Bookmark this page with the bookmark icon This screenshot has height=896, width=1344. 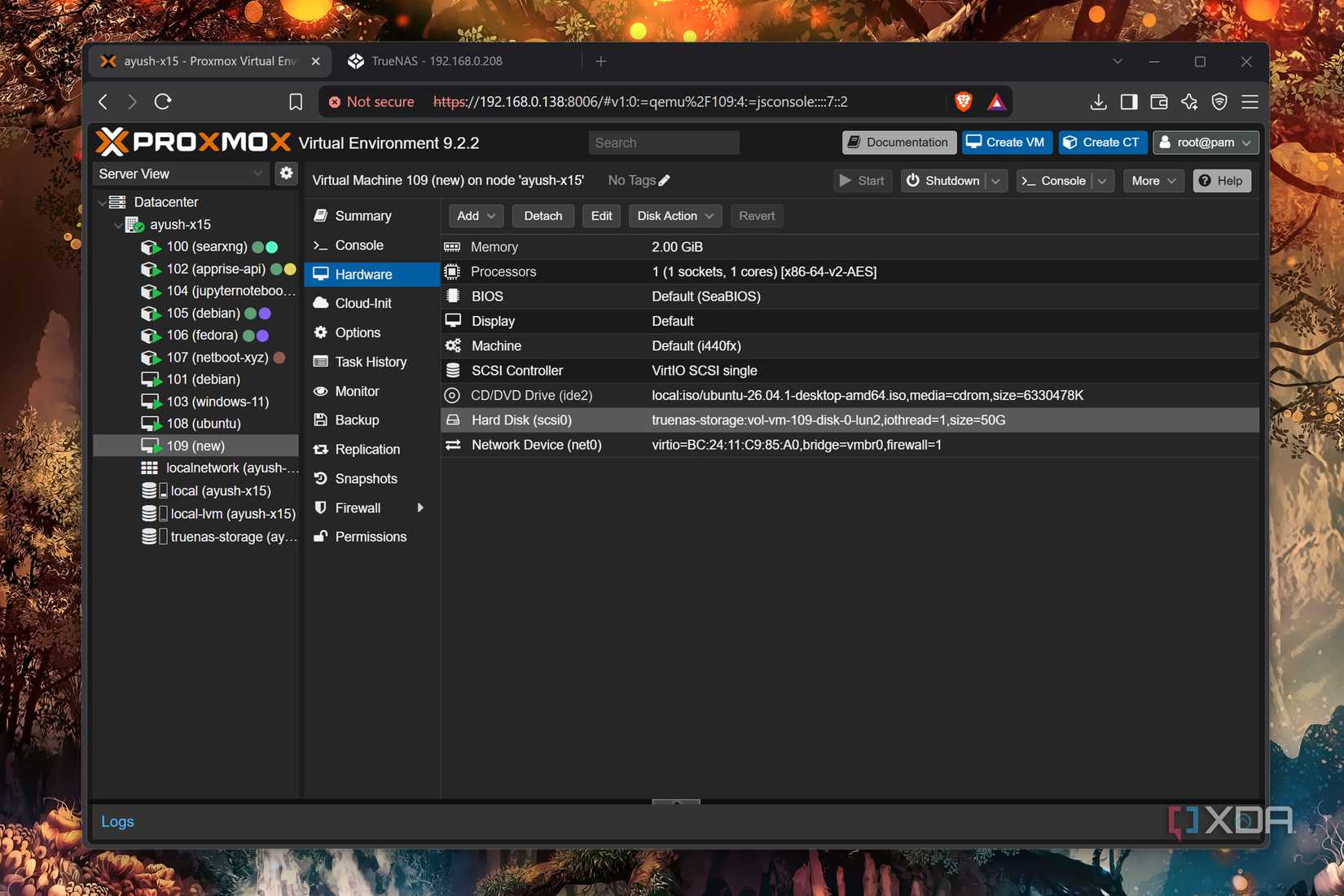click(x=296, y=102)
